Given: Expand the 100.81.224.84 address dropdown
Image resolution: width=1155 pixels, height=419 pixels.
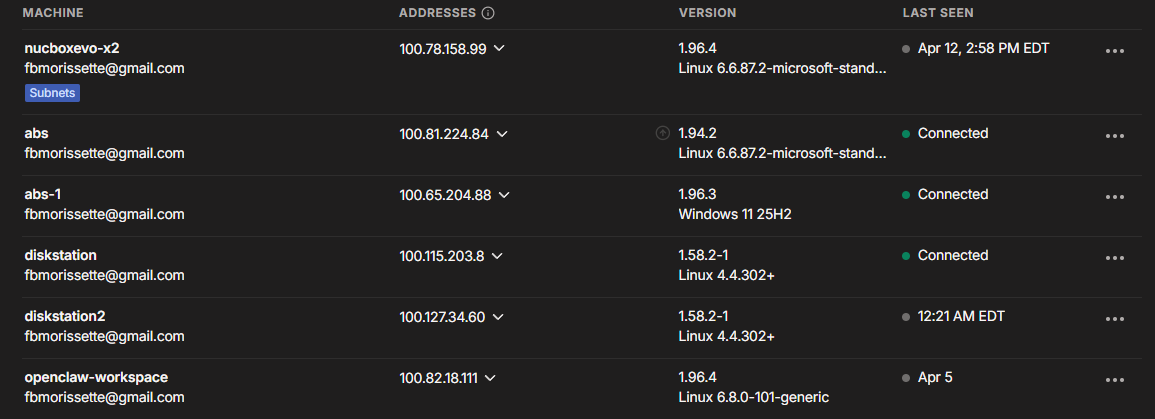Looking at the screenshot, I should click(x=502, y=134).
